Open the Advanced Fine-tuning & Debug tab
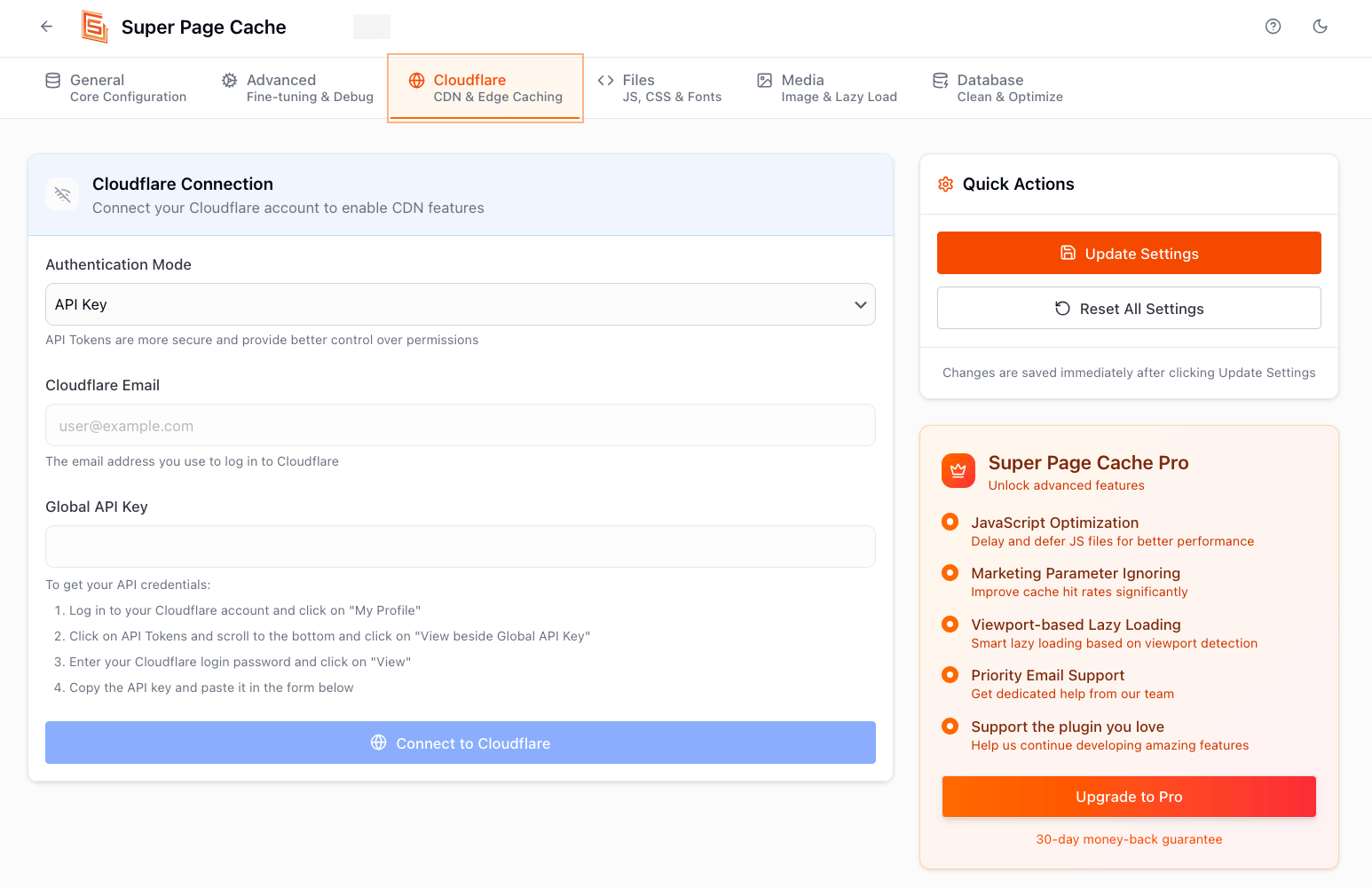 (298, 88)
